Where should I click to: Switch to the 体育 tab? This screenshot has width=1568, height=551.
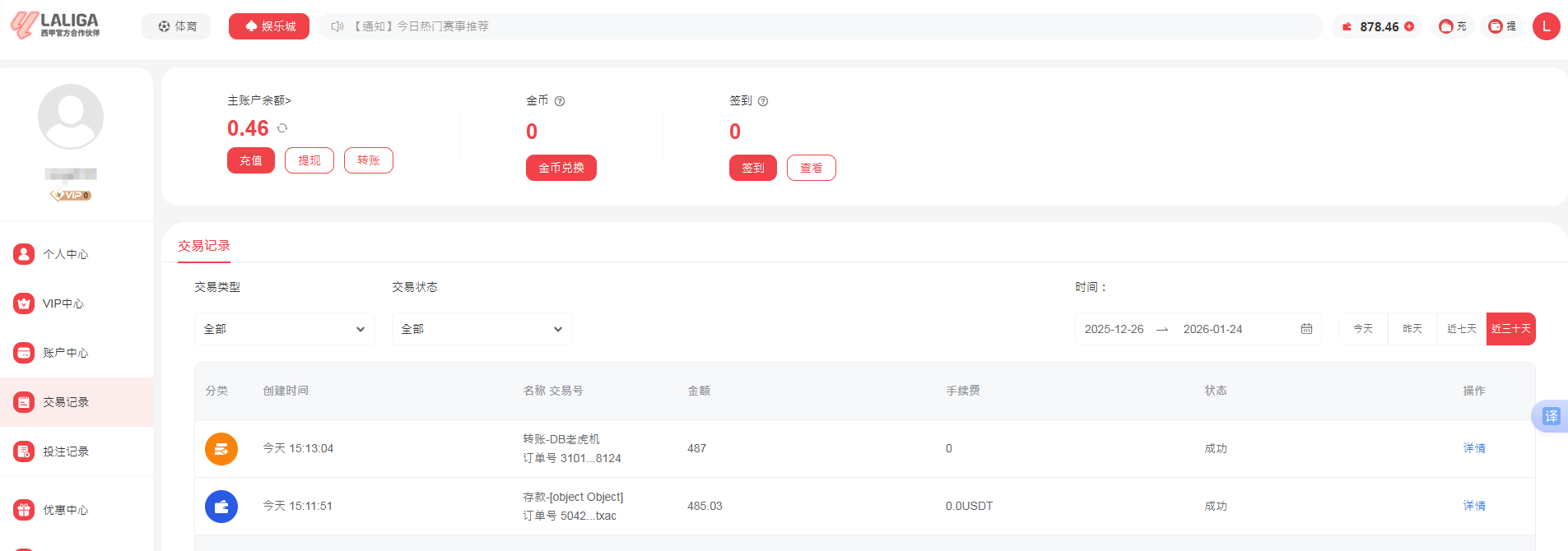tap(175, 25)
